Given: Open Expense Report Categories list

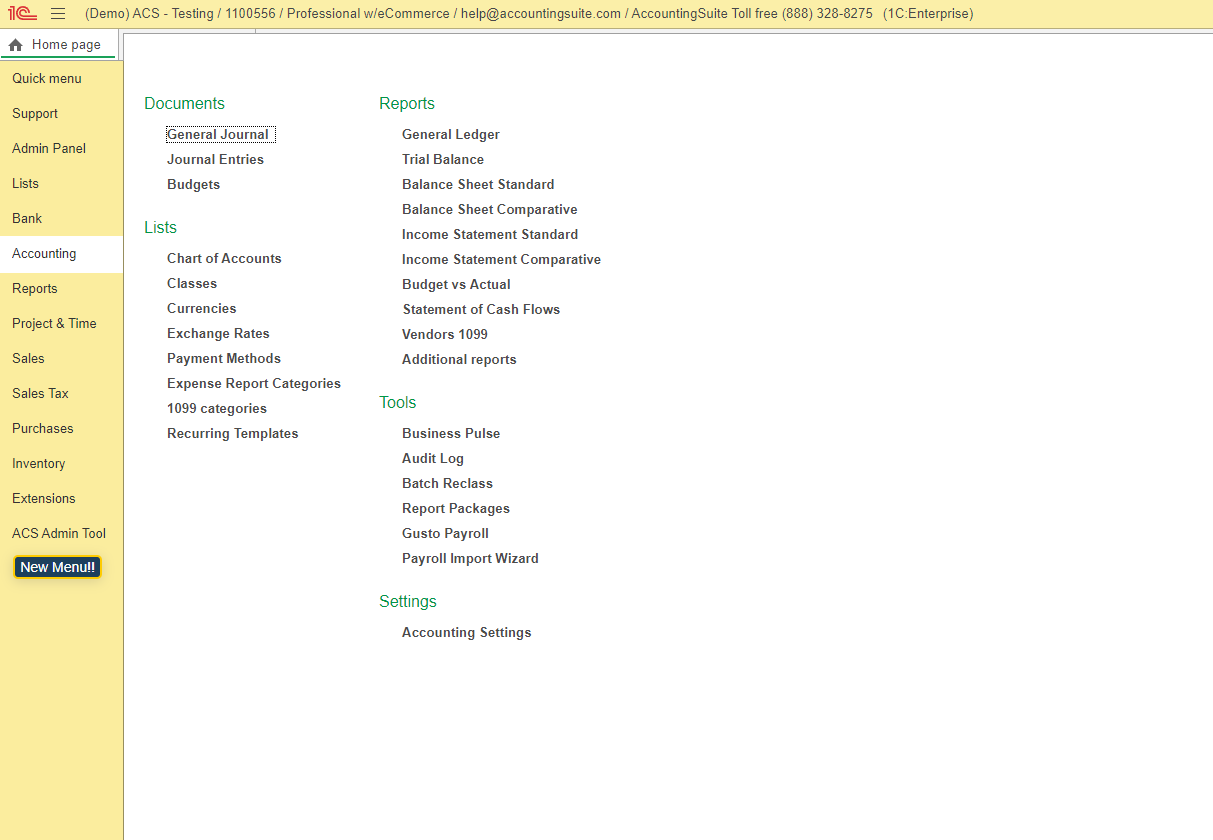Looking at the screenshot, I should (x=254, y=384).
